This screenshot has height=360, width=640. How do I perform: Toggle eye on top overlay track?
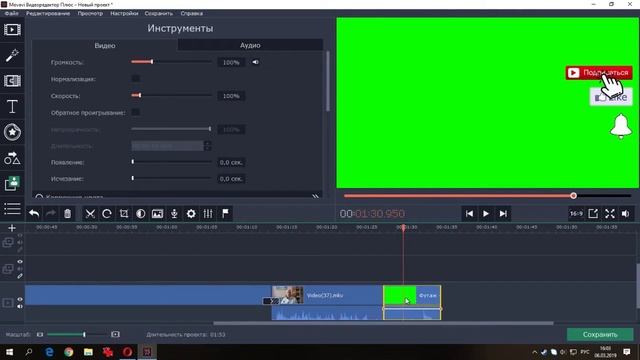pyautogui.click(x=20, y=236)
